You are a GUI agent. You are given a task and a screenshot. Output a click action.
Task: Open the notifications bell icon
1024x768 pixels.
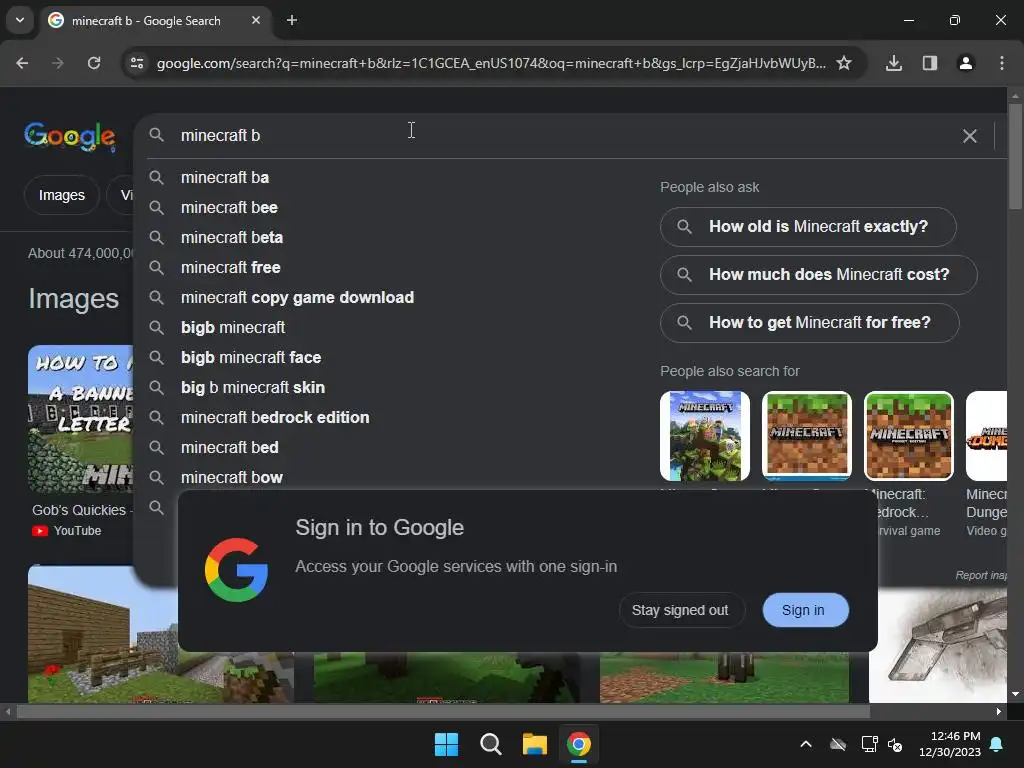tap(997, 744)
